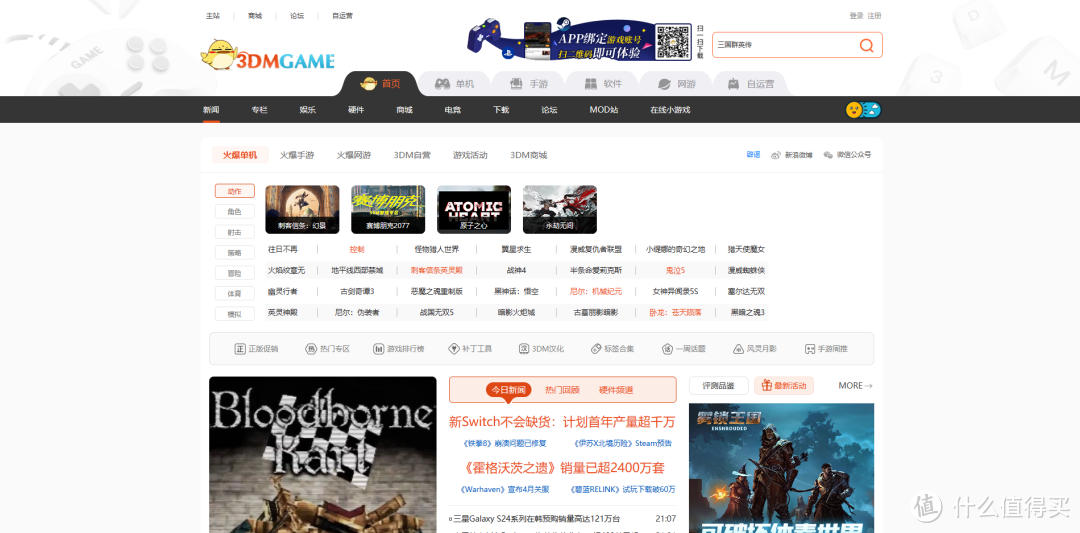The width and height of the screenshot is (1080, 533).
Task: Open MOD站 in the dark nav bar
Action: (604, 110)
